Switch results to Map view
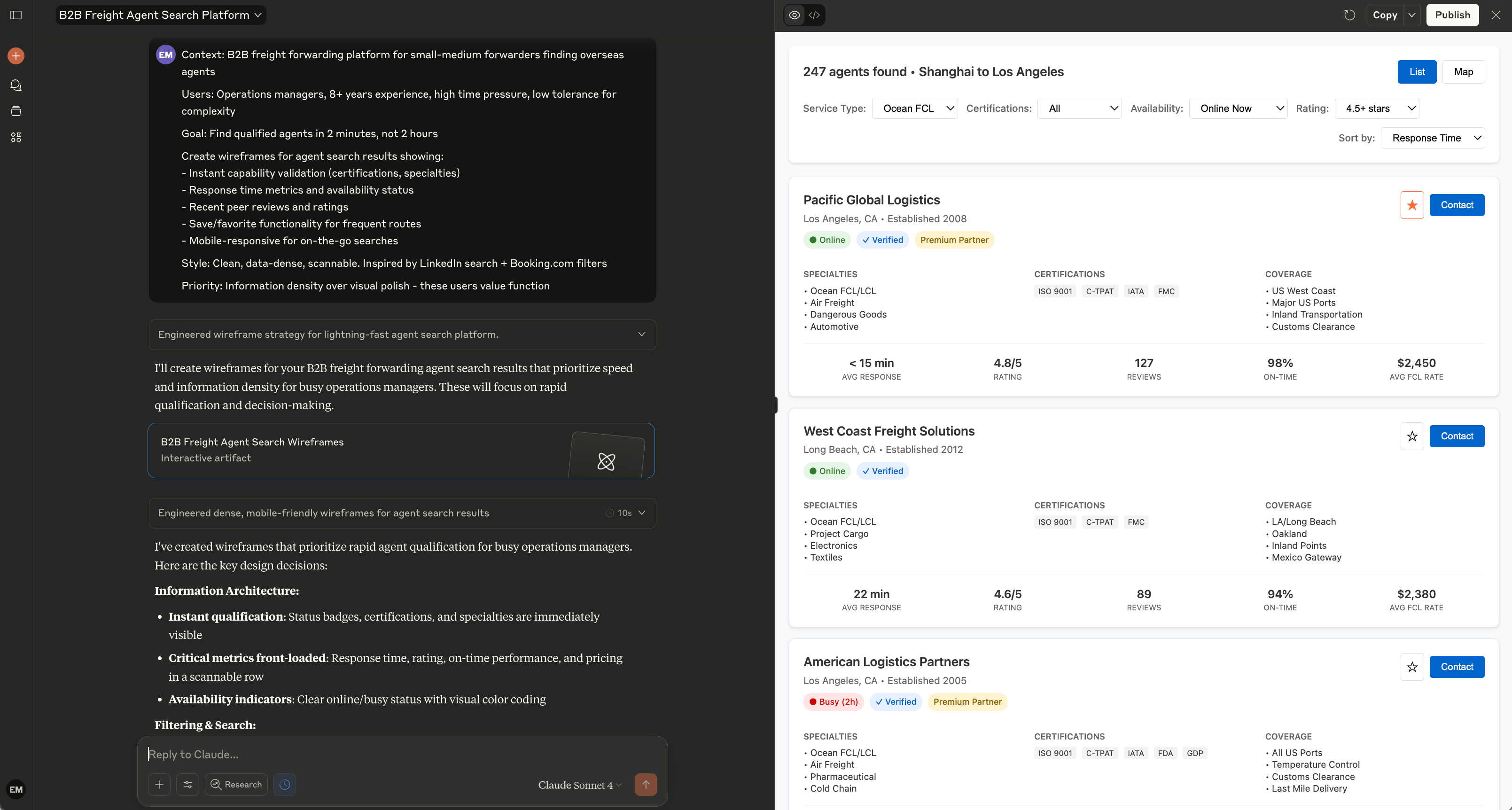 coord(1463,71)
